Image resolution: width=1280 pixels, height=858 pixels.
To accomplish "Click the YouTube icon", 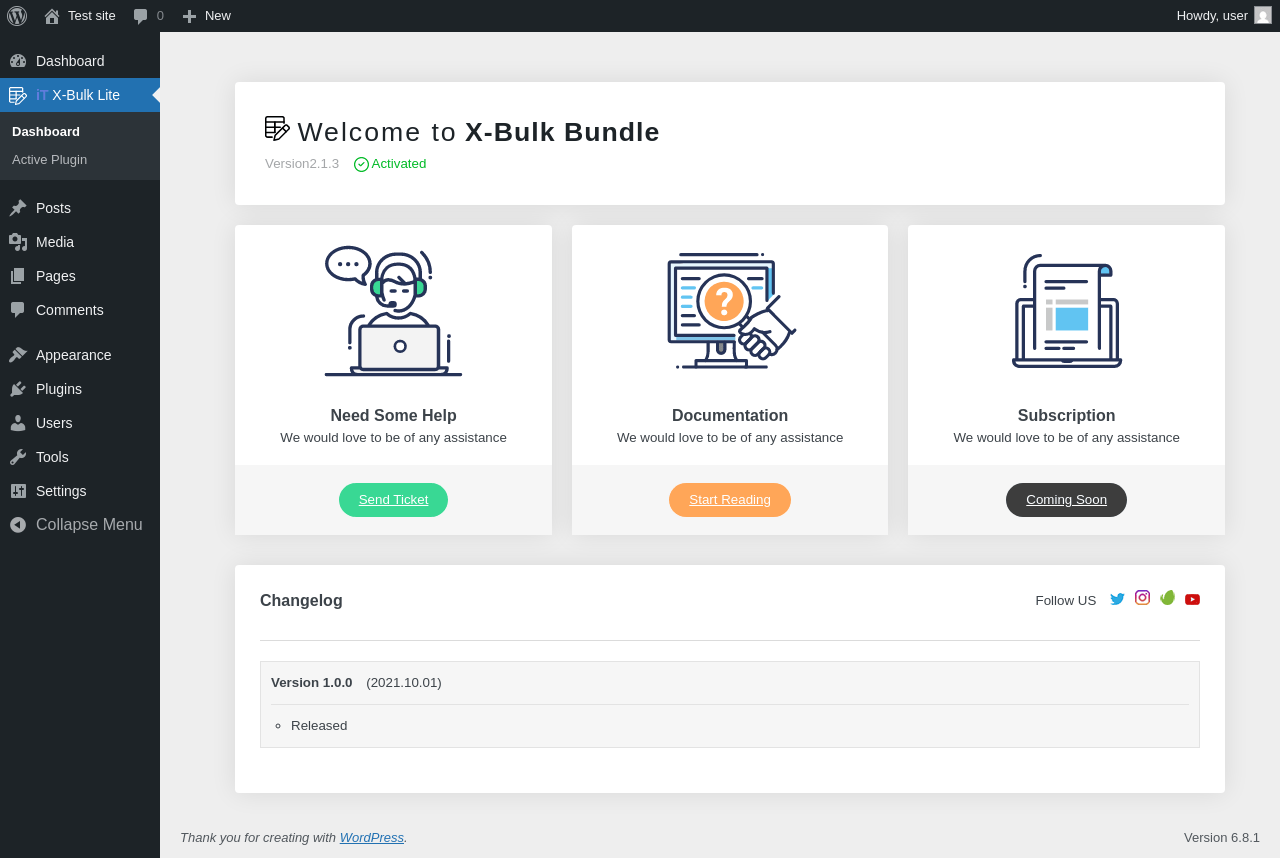I will coord(1192,599).
